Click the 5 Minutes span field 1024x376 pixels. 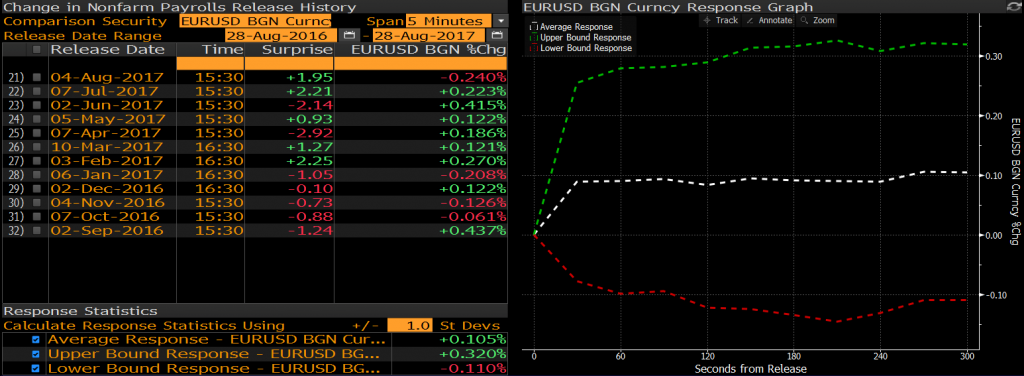tap(448, 21)
